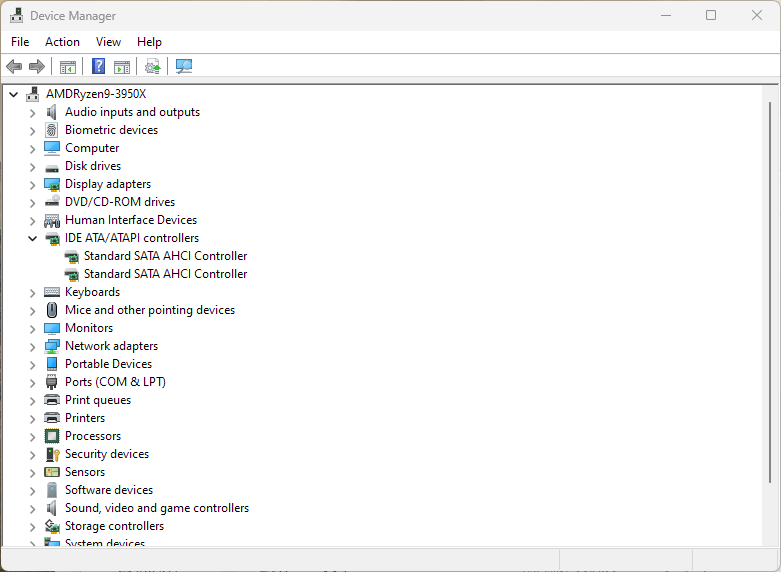Click the Display adapters icon
This screenshot has height=572, width=781.
[x=52, y=184]
